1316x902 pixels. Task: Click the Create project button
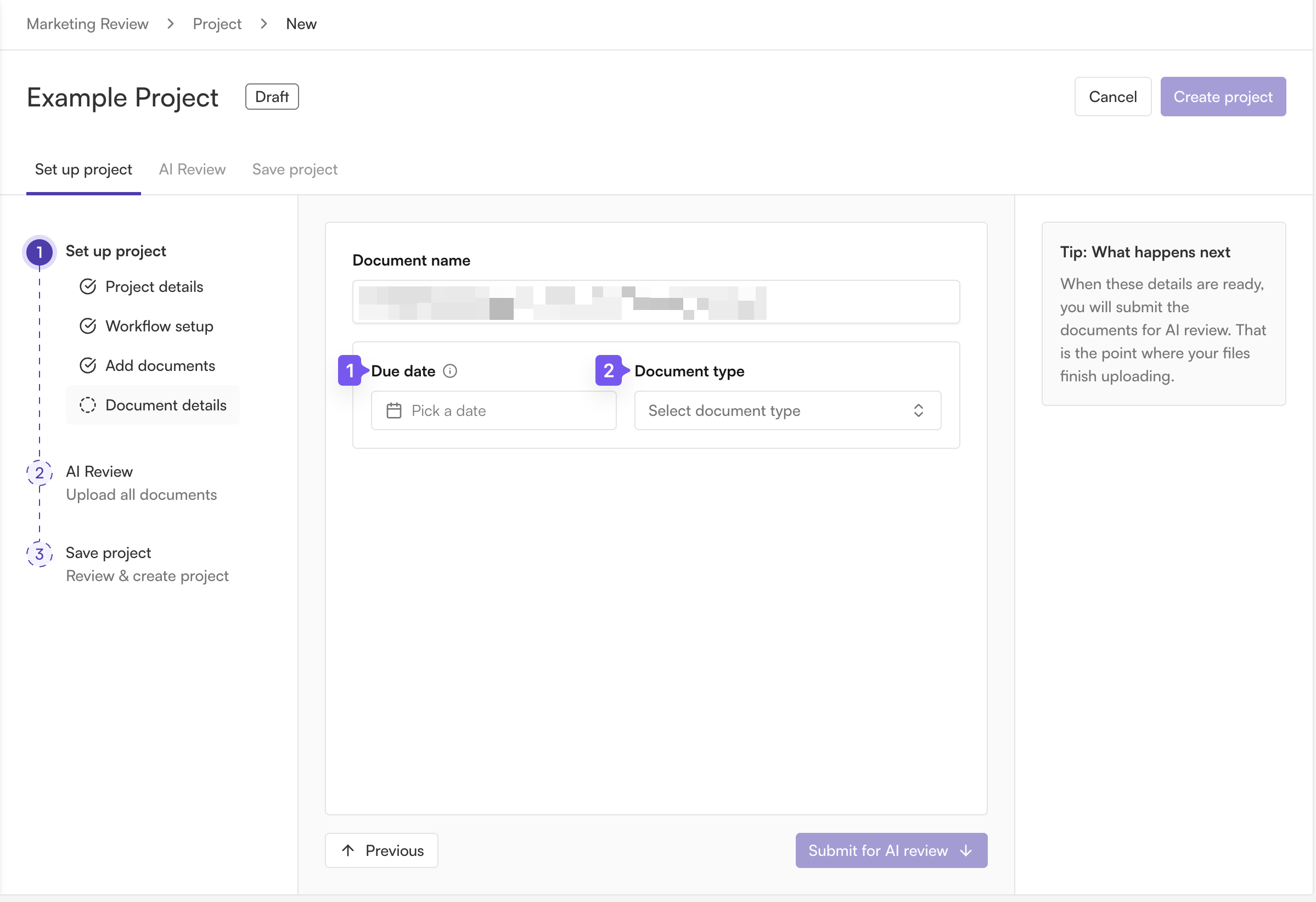[1223, 97]
